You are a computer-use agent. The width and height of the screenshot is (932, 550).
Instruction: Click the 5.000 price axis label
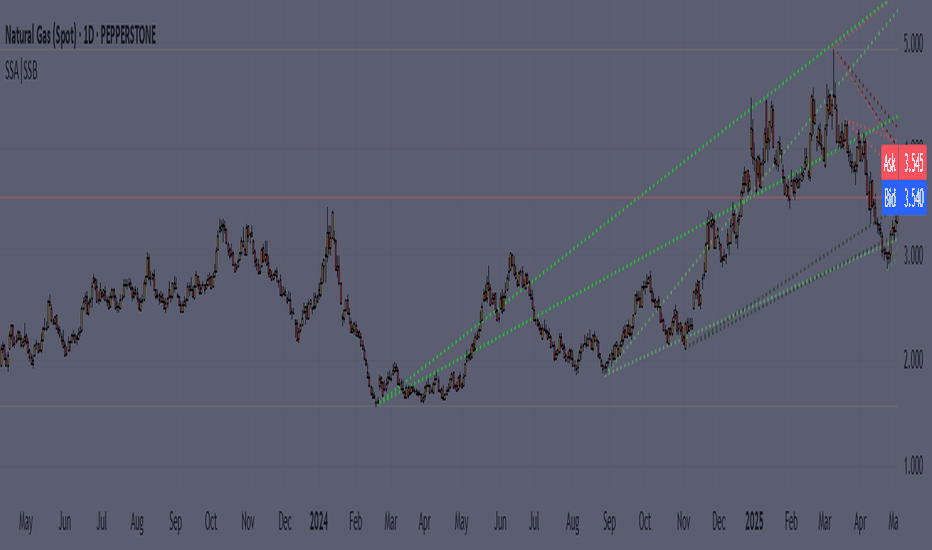[x=913, y=45]
